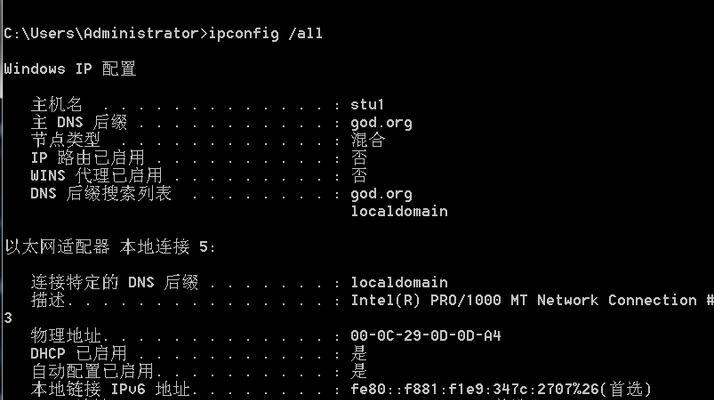Click the connection-specific DNS suffix localdomain
This screenshot has height=400, width=714.
[x=399, y=282]
